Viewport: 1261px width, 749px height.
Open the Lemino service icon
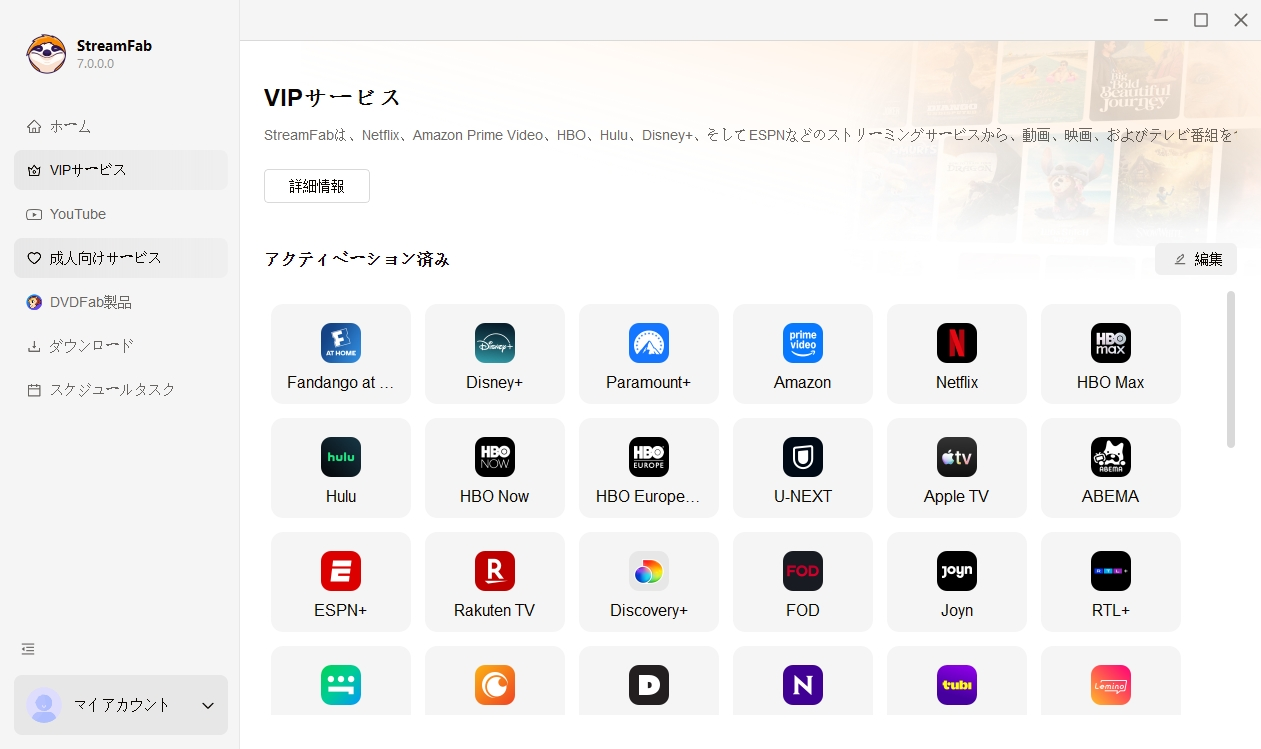pos(1111,685)
